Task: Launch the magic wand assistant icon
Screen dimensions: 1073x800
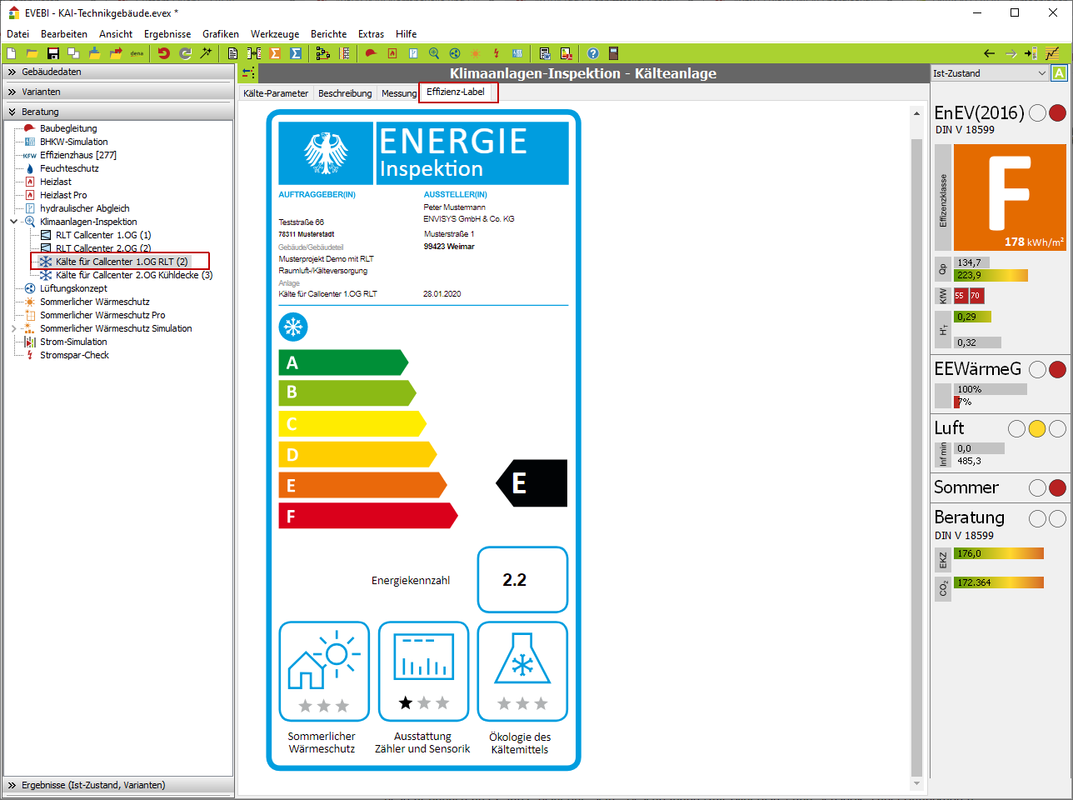Action: (x=205, y=53)
